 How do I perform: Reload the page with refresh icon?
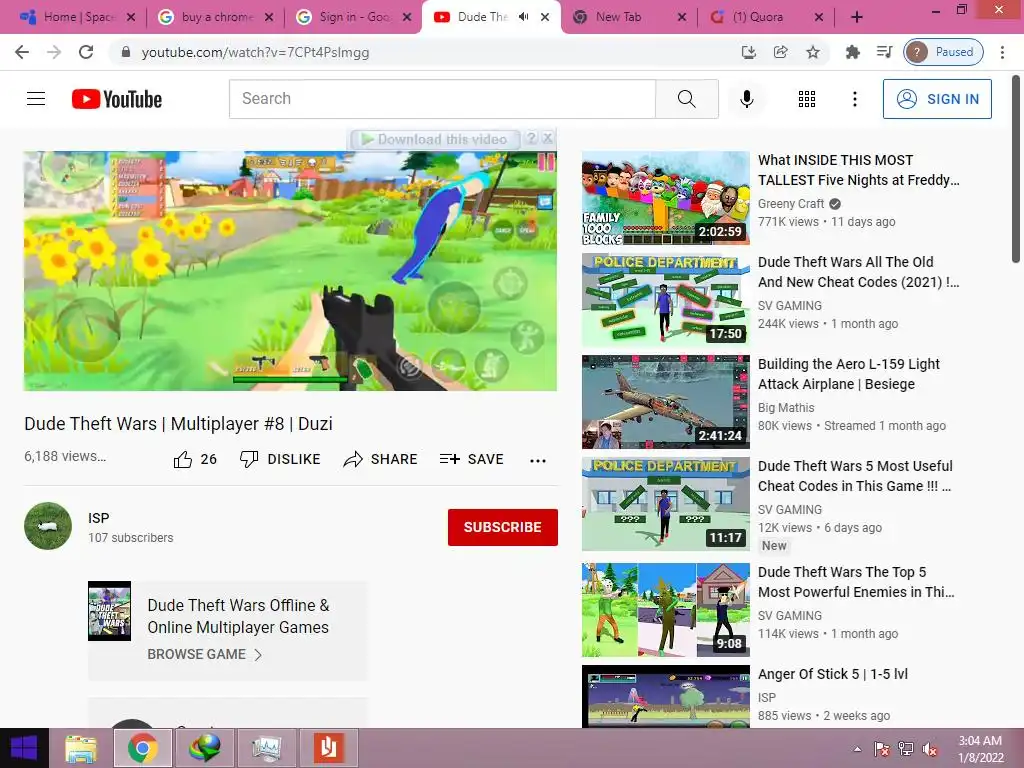[86, 52]
